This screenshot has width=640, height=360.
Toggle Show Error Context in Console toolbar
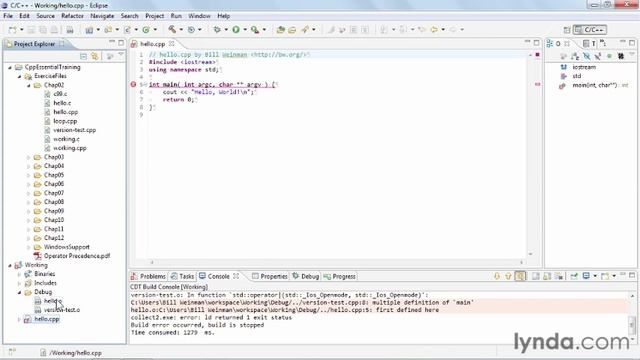click(x=520, y=276)
